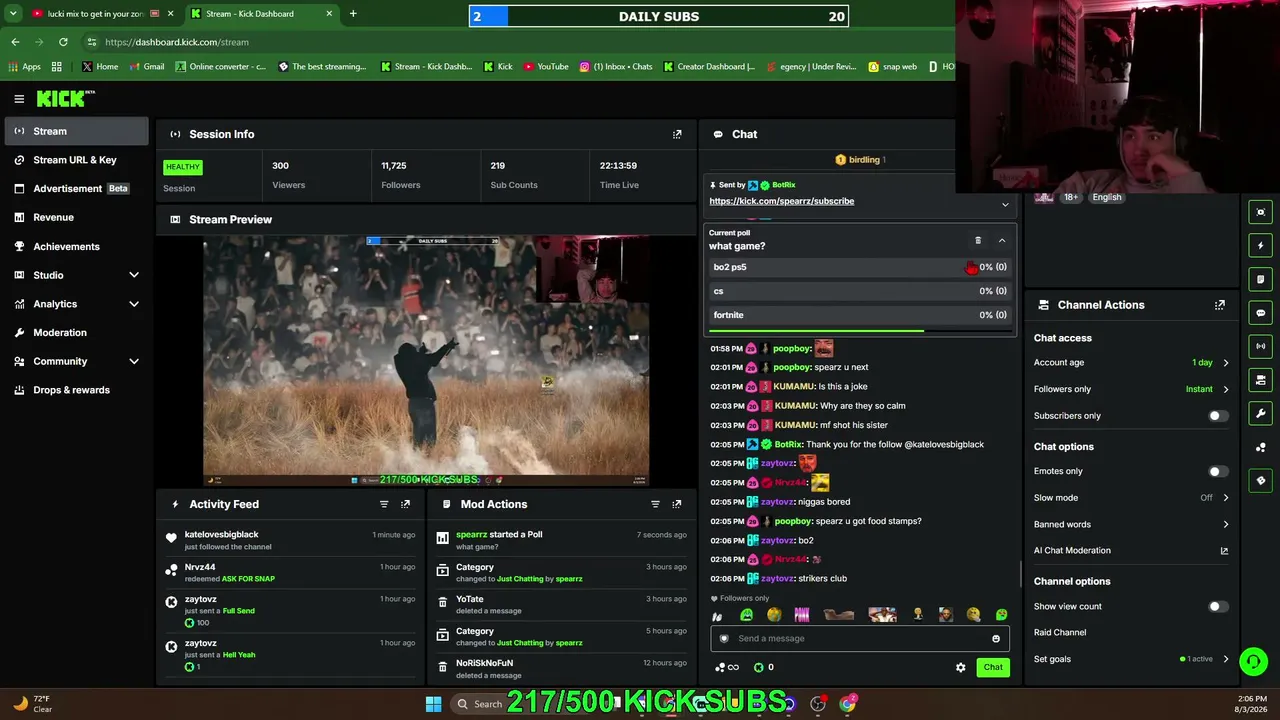The height and width of the screenshot is (720, 1280).
Task: Open chat settings gear
Action: (961, 667)
